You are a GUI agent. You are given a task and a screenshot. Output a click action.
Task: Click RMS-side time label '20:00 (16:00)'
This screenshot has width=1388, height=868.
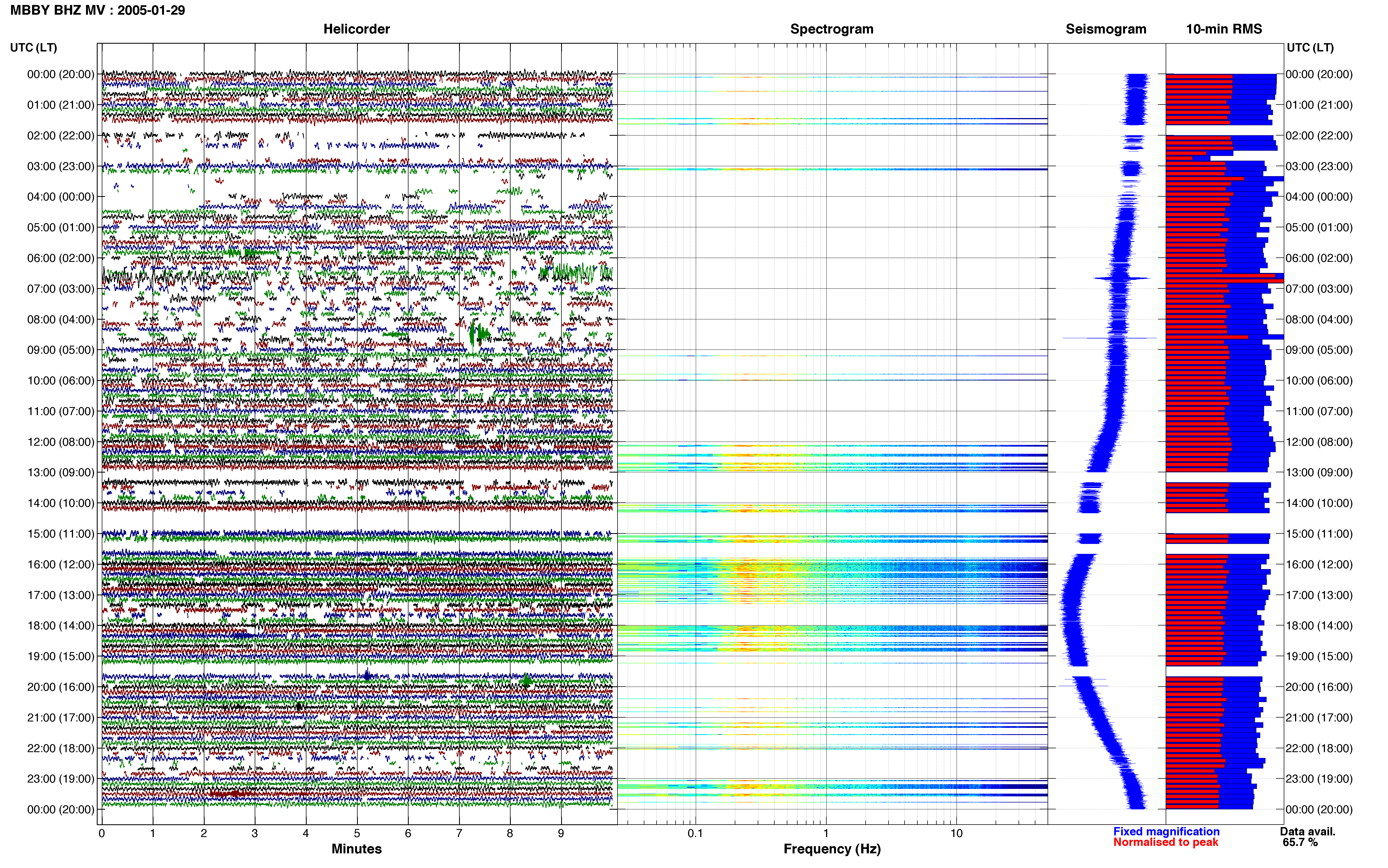[1319, 687]
